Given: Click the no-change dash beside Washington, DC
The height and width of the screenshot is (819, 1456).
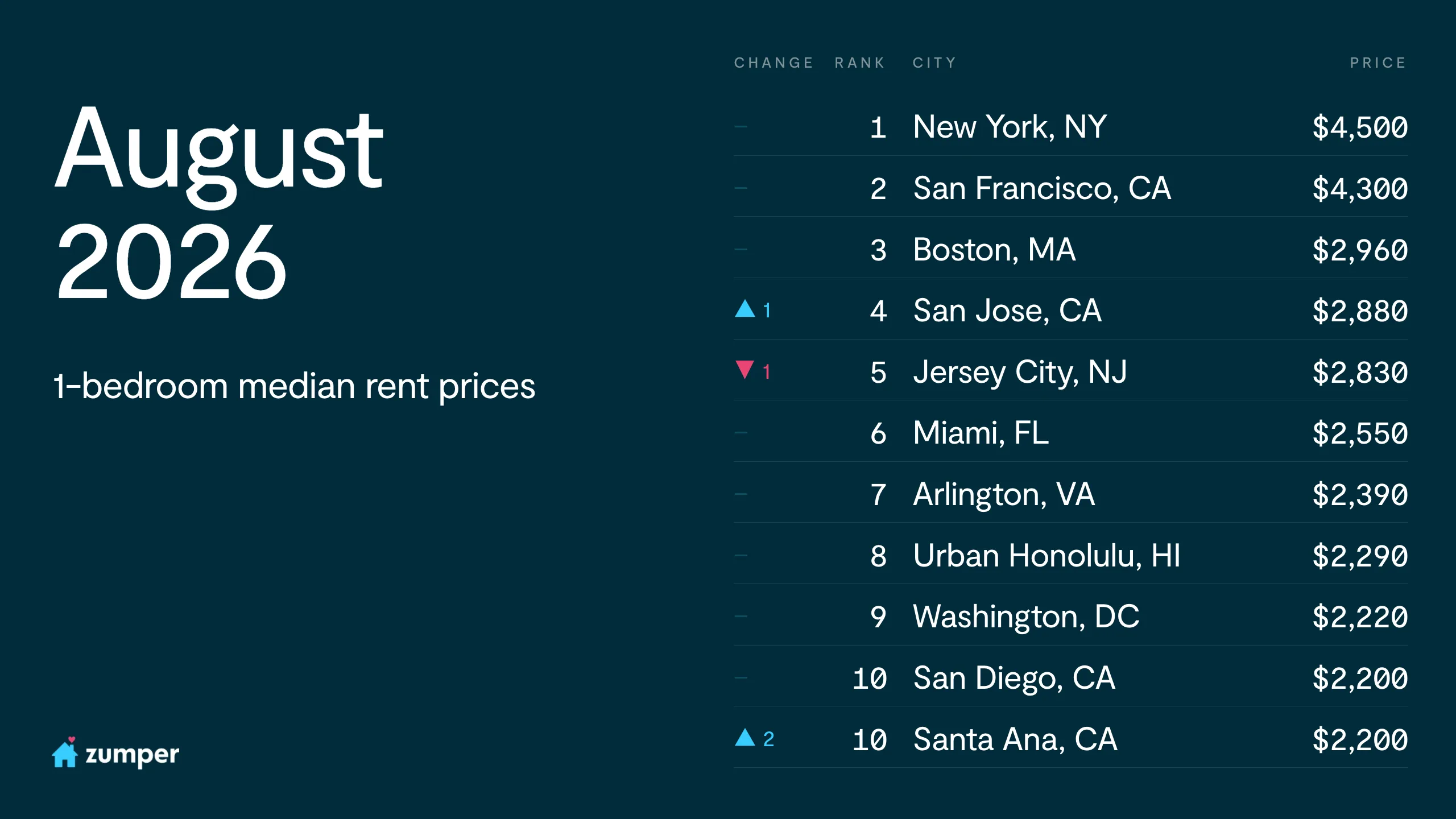Looking at the screenshot, I should 741,617.
